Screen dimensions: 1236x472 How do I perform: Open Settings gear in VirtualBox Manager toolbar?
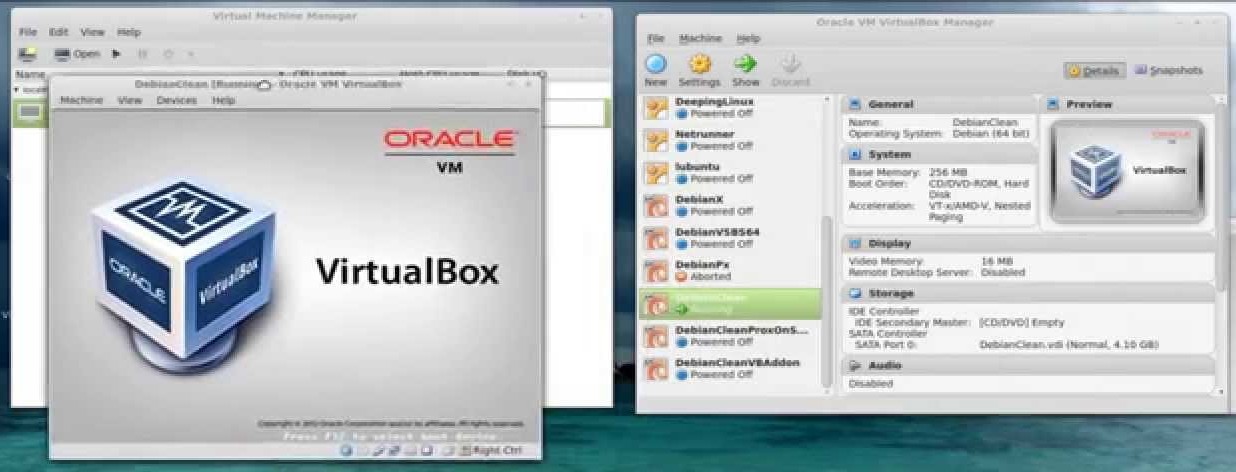(x=699, y=65)
